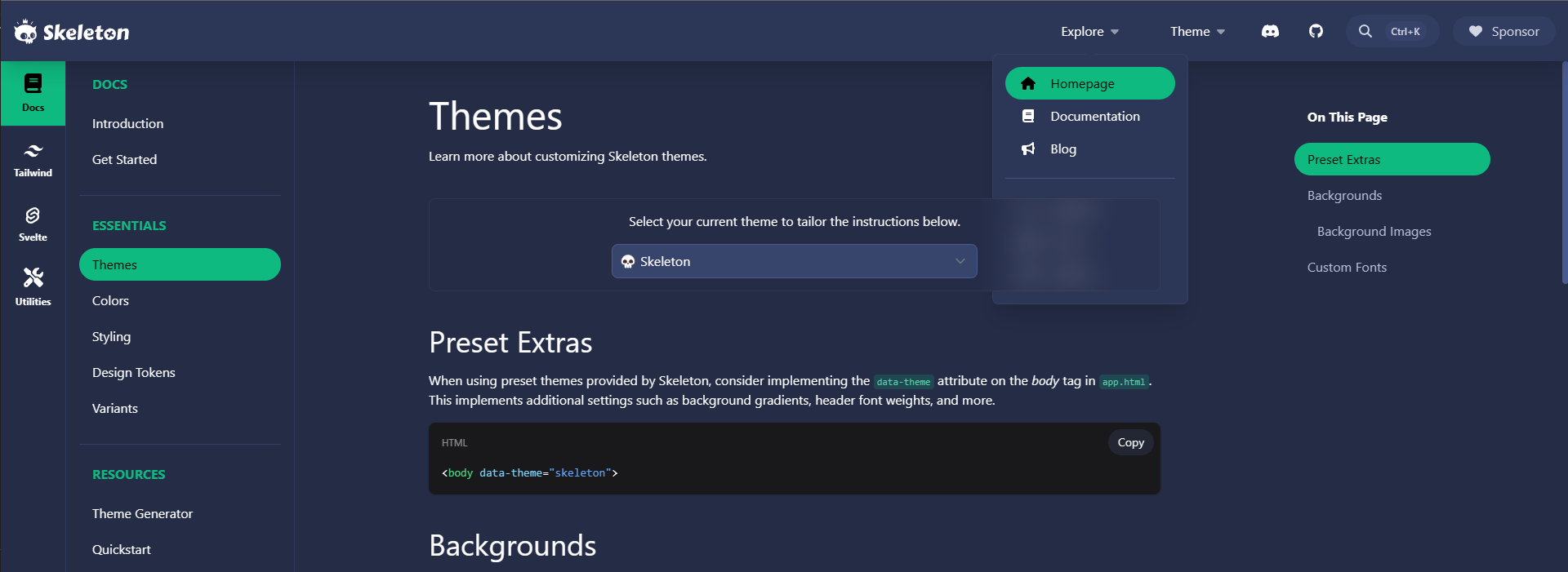
Task: Open the Variants docs page
Action: click(x=180, y=408)
